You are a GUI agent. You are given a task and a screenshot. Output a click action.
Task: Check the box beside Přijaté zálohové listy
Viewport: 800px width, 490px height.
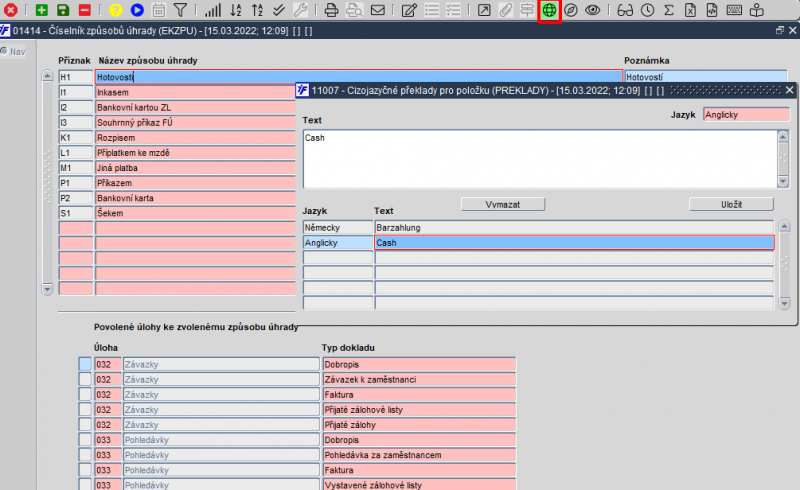(x=85, y=409)
